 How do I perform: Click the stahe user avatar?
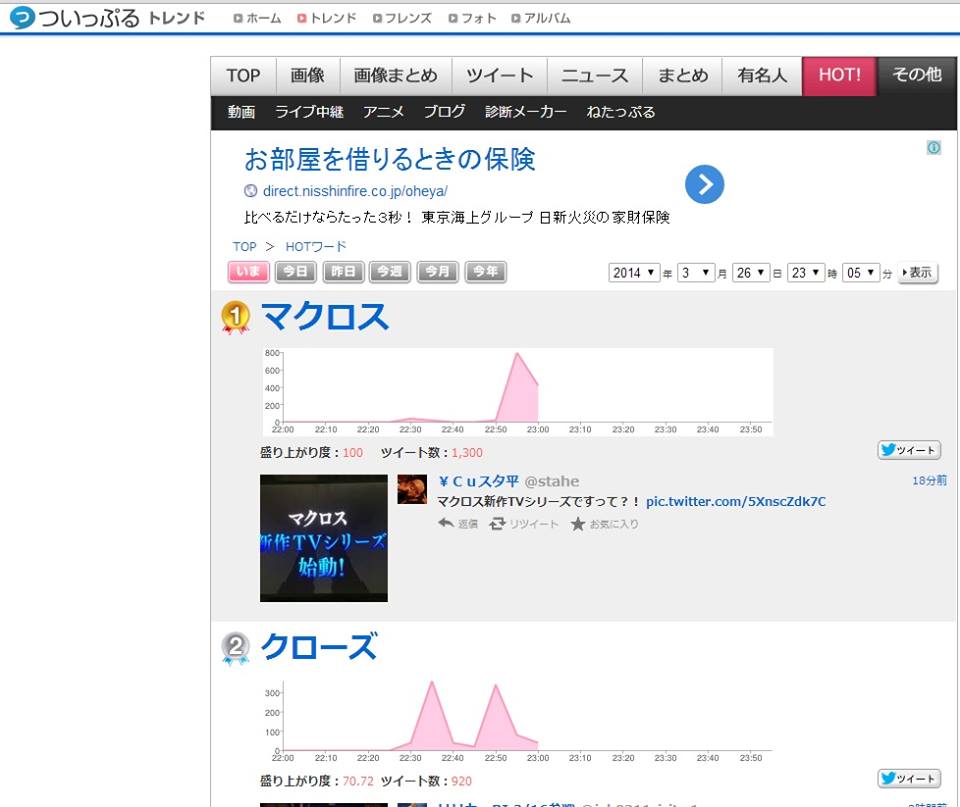[x=412, y=489]
